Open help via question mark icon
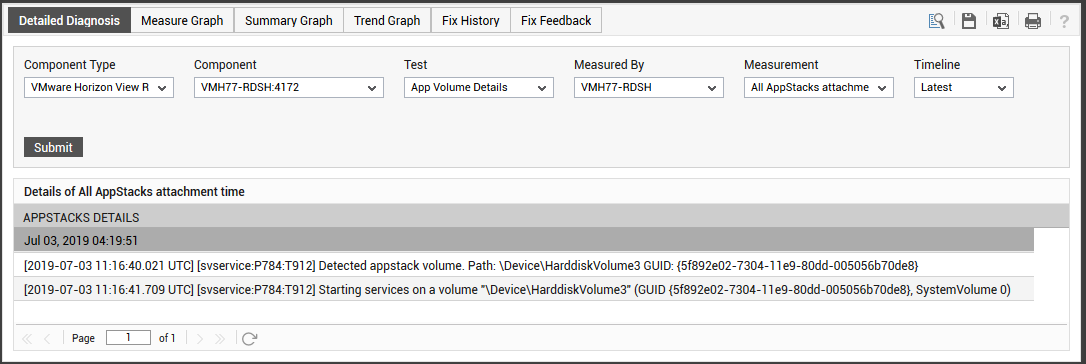Screen dimensions: 1086x364 tap(1065, 21)
